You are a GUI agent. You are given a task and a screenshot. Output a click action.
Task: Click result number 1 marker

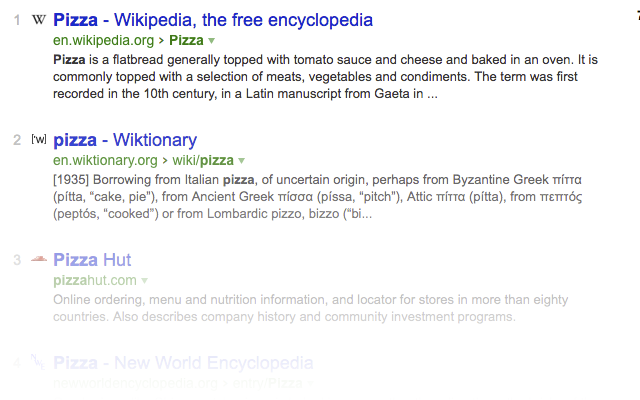(x=17, y=20)
